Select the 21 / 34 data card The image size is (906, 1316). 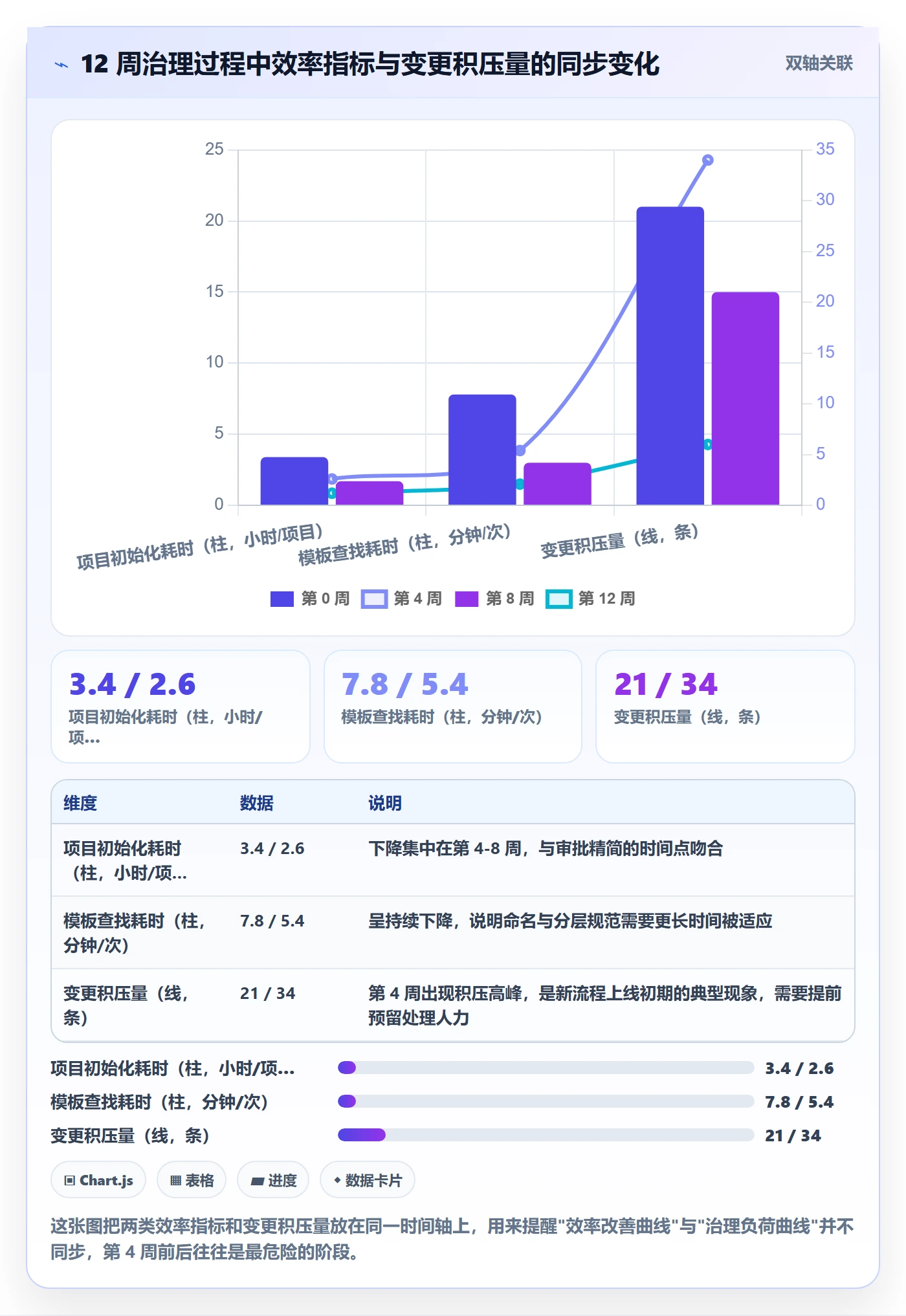pyautogui.click(x=725, y=707)
